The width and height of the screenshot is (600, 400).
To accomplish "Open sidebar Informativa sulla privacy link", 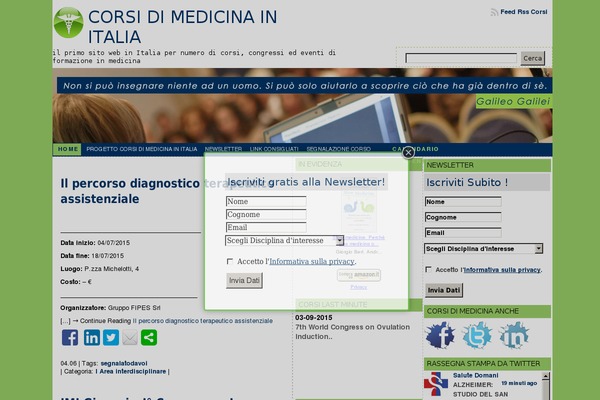I will (x=502, y=270).
